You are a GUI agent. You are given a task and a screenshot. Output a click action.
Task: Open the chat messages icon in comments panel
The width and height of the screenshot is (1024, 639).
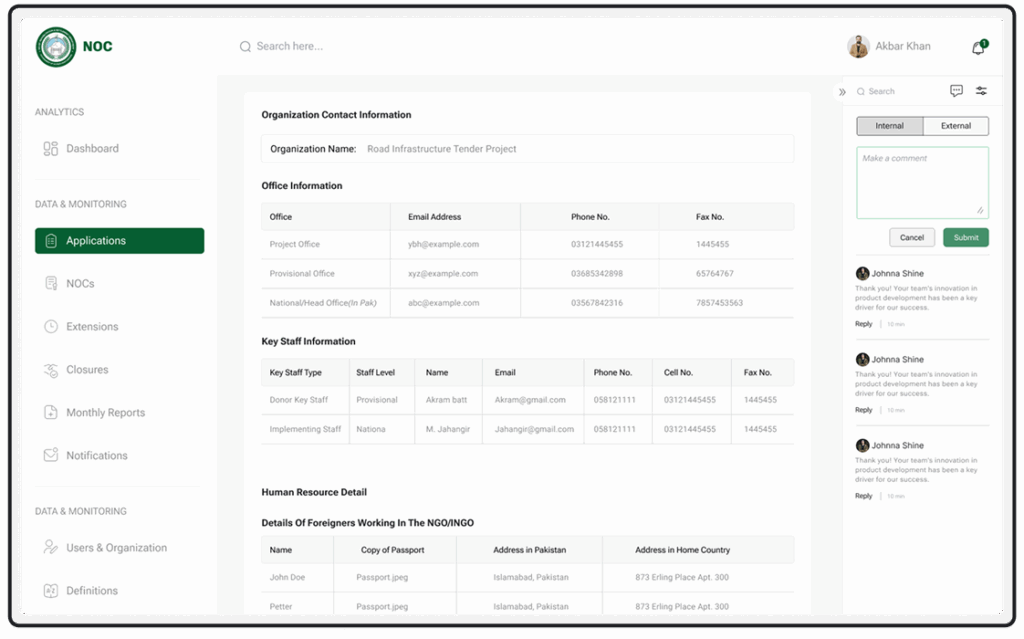956,91
